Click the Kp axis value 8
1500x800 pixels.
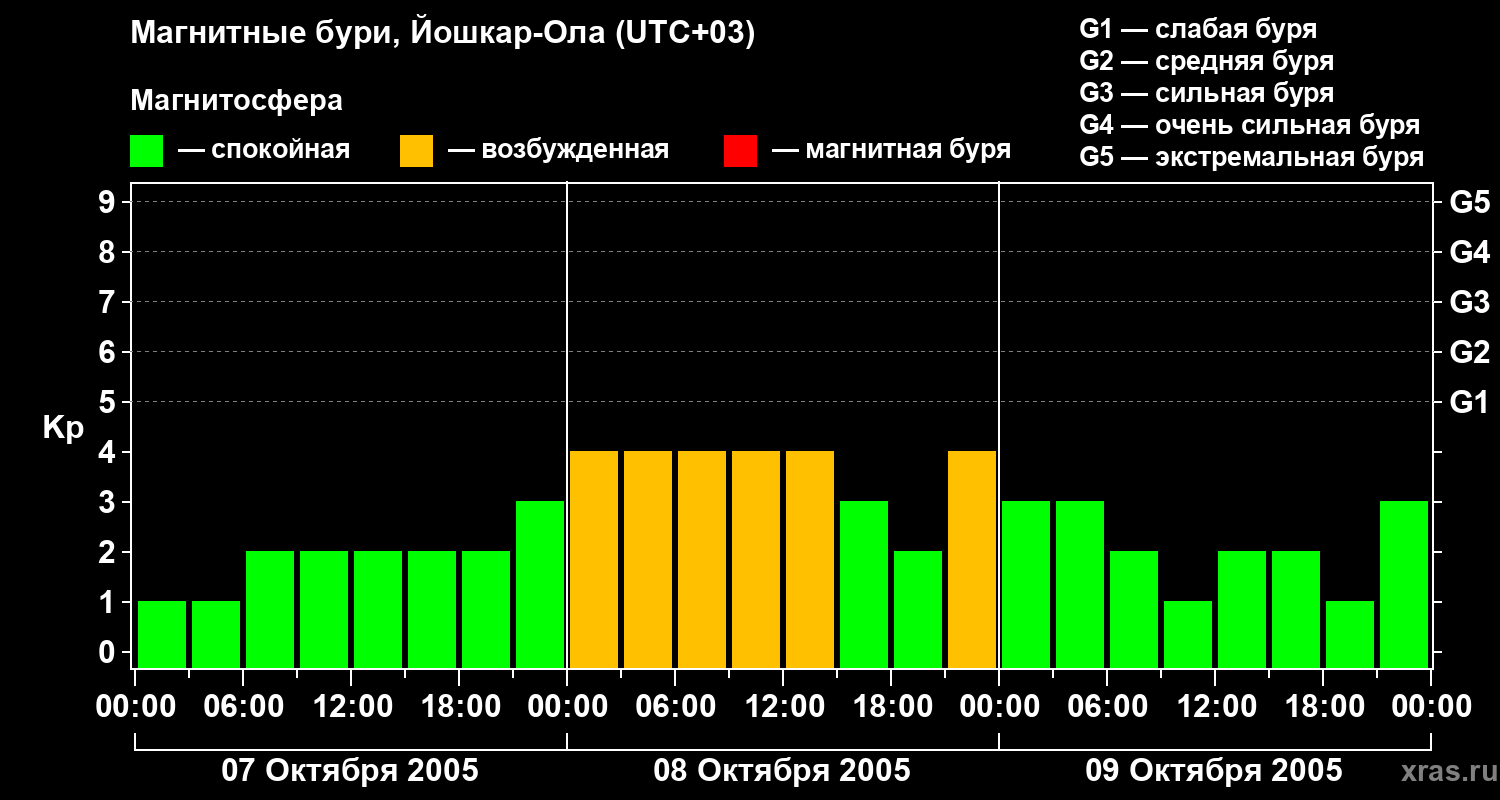109,252
